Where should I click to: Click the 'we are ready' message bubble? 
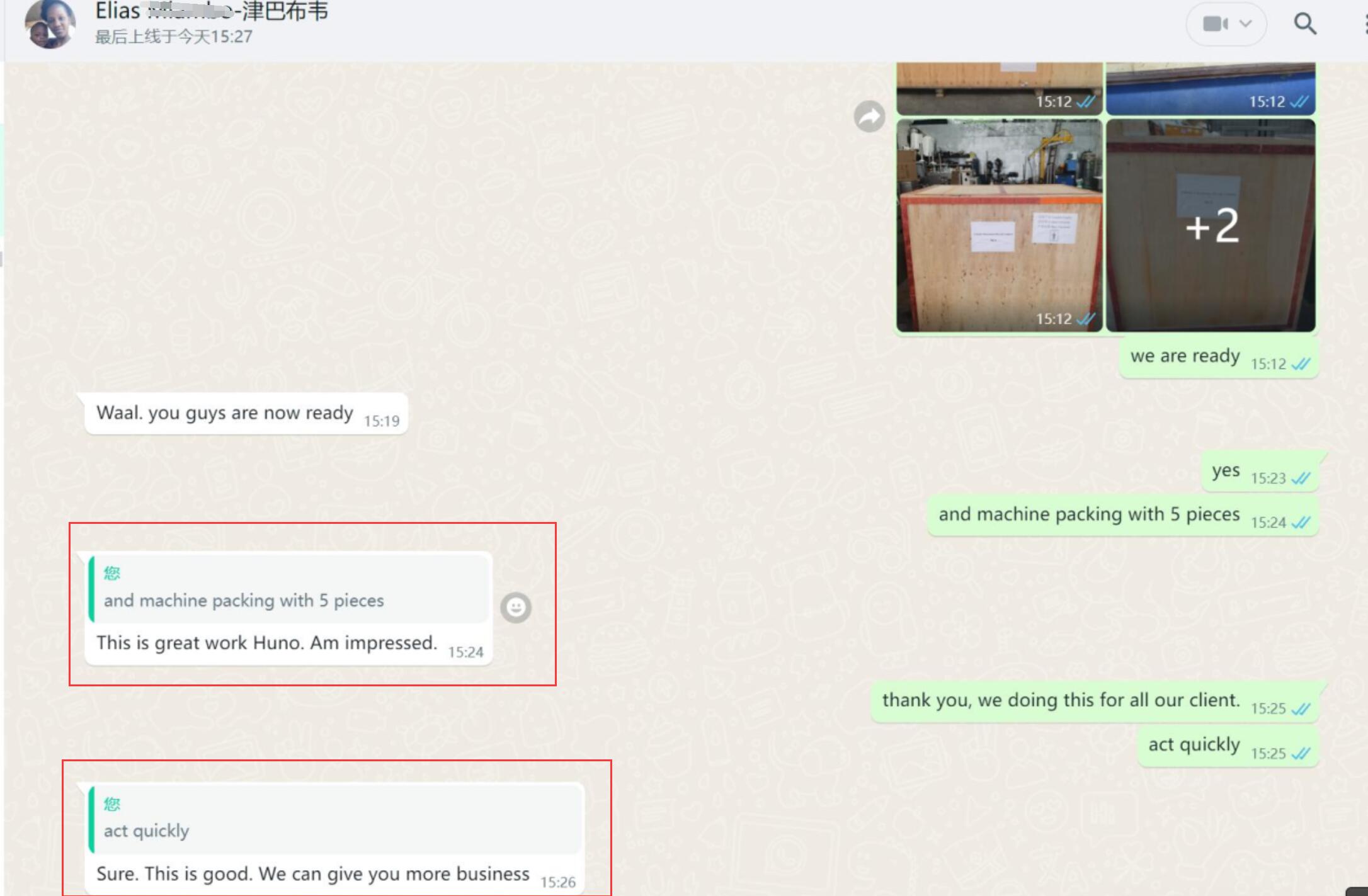[1185, 356]
